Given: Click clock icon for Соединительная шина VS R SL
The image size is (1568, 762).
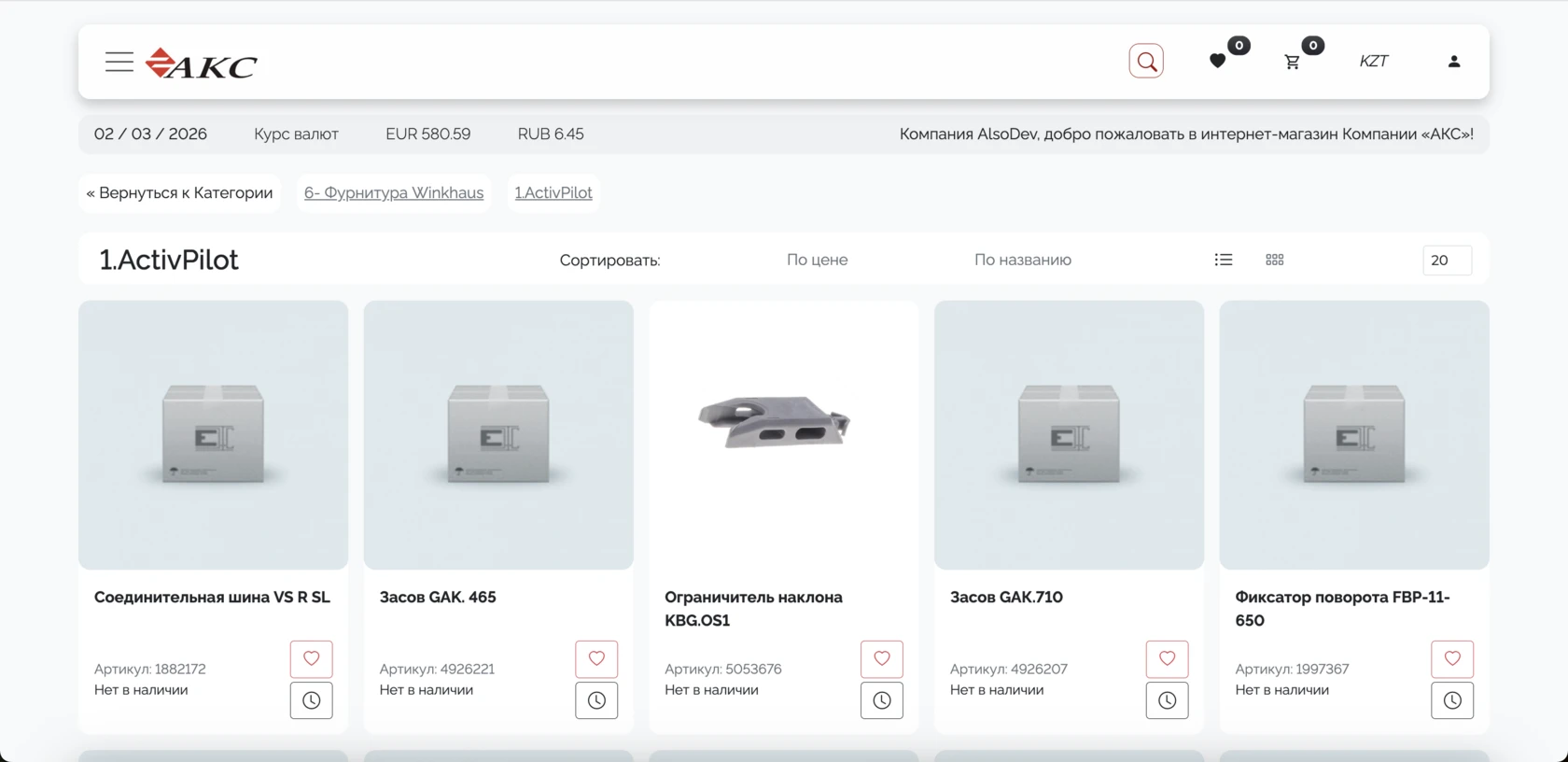Looking at the screenshot, I should pos(312,700).
